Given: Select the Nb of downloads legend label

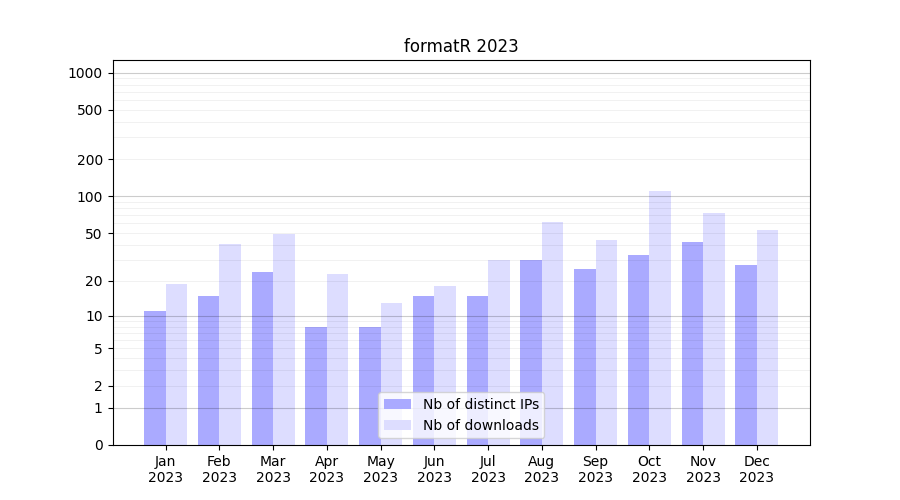Looking at the screenshot, I should [480, 425].
